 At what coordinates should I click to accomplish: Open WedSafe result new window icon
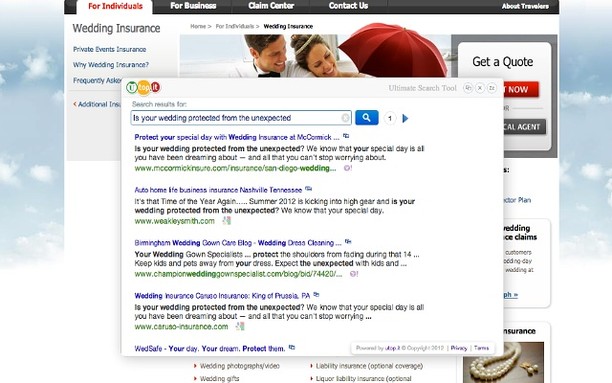tap(292, 347)
